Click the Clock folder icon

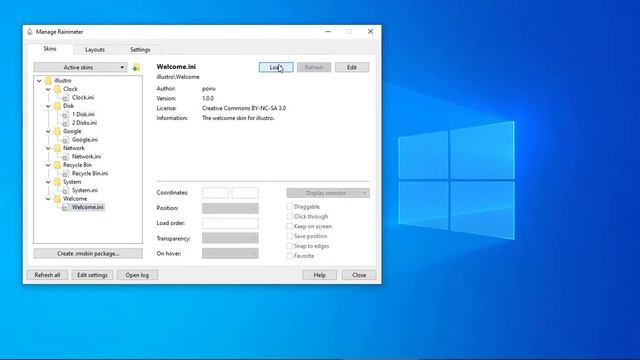(58, 89)
